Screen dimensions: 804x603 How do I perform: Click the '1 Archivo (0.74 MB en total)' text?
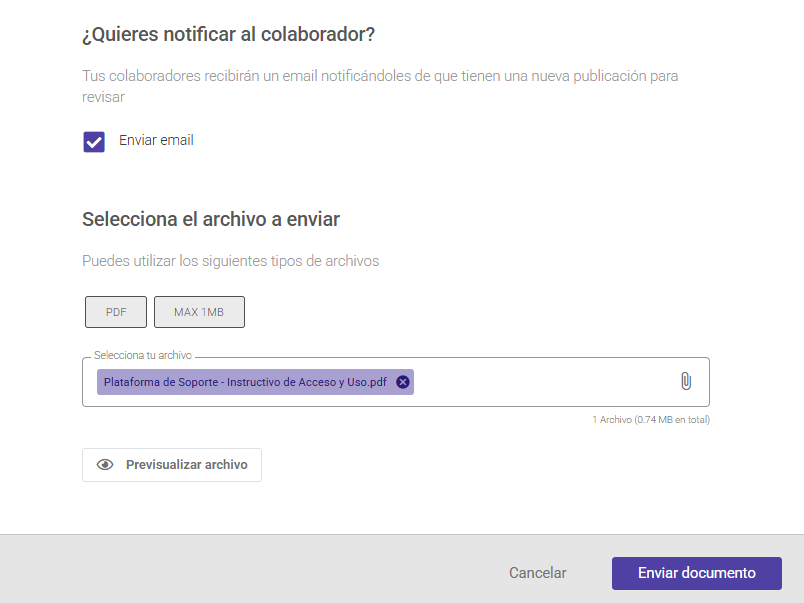pos(651,419)
